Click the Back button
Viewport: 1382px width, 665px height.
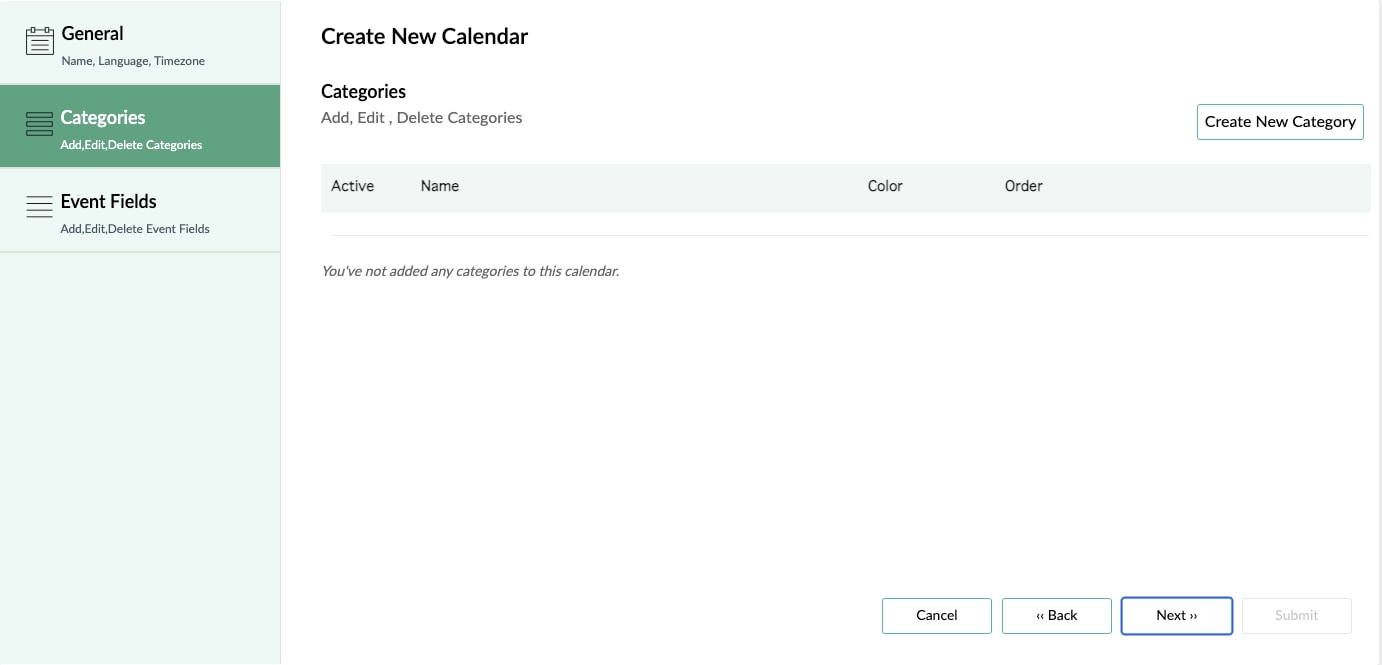pos(1057,615)
